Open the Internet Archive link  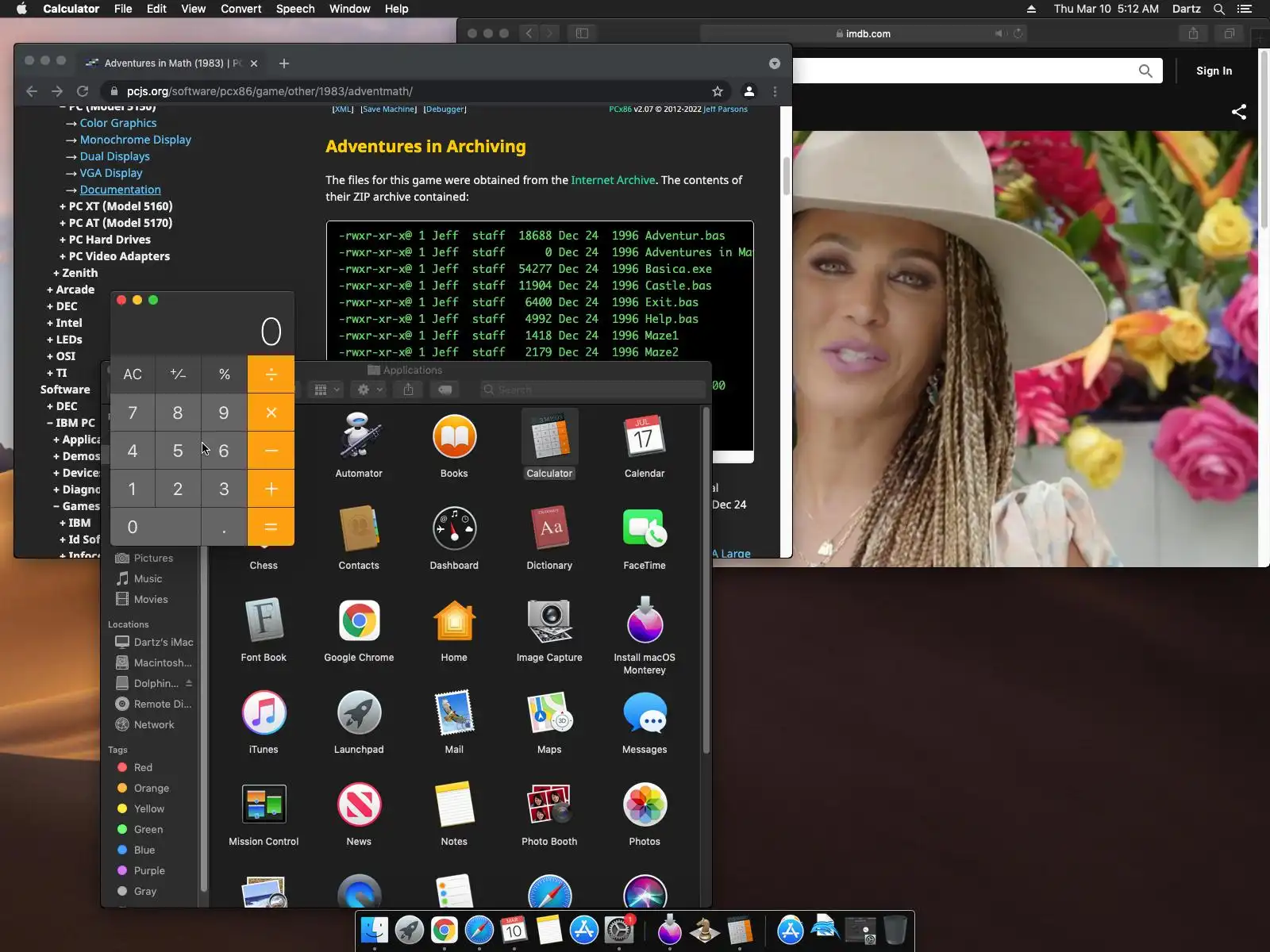[x=613, y=180]
